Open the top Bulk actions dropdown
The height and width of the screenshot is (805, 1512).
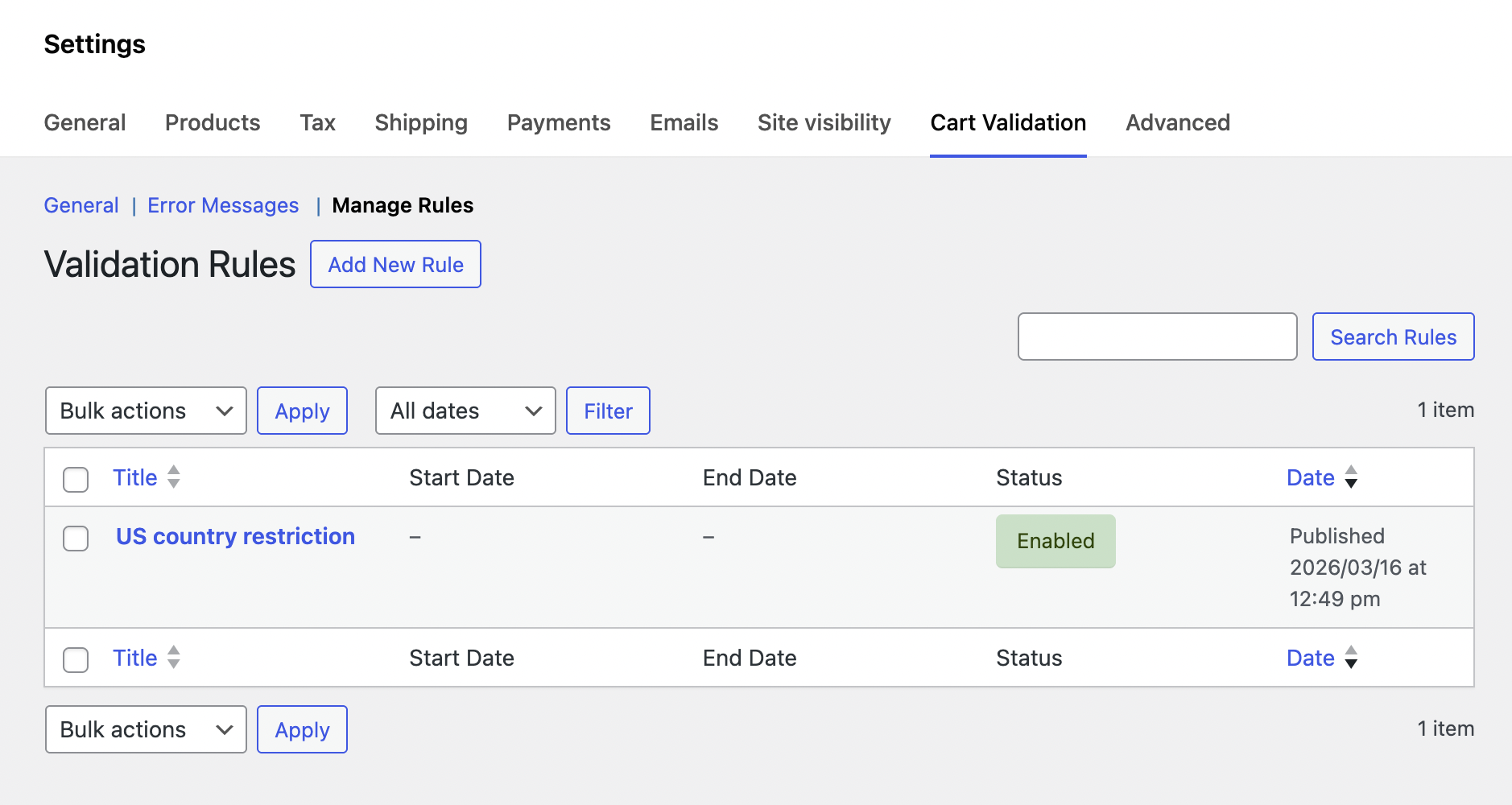(x=146, y=411)
